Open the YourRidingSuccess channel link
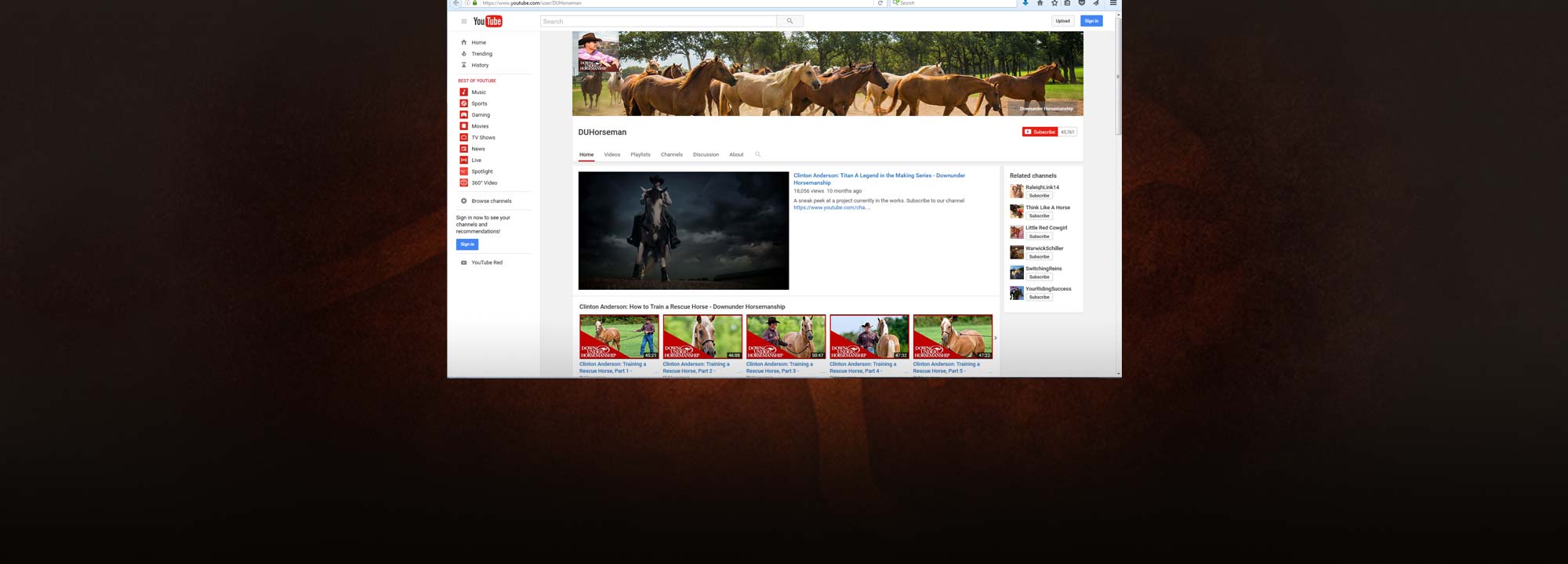The image size is (1568, 564). (x=1048, y=289)
